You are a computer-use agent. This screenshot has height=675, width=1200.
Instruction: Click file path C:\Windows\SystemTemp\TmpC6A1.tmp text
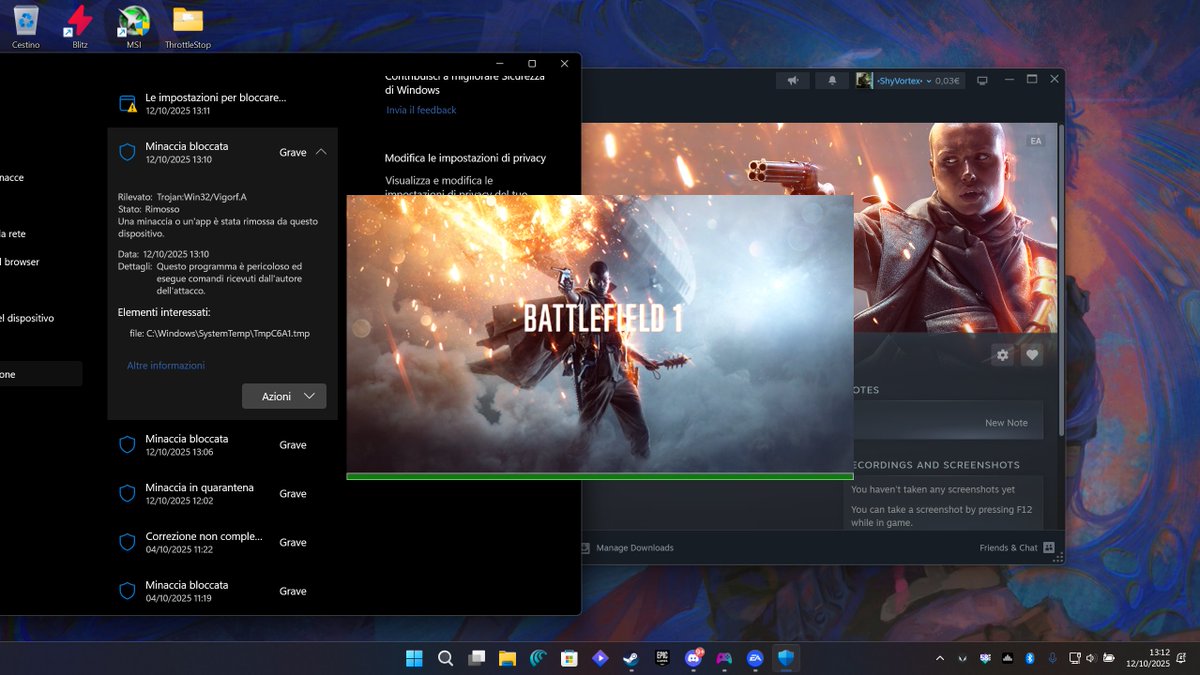tap(220, 333)
